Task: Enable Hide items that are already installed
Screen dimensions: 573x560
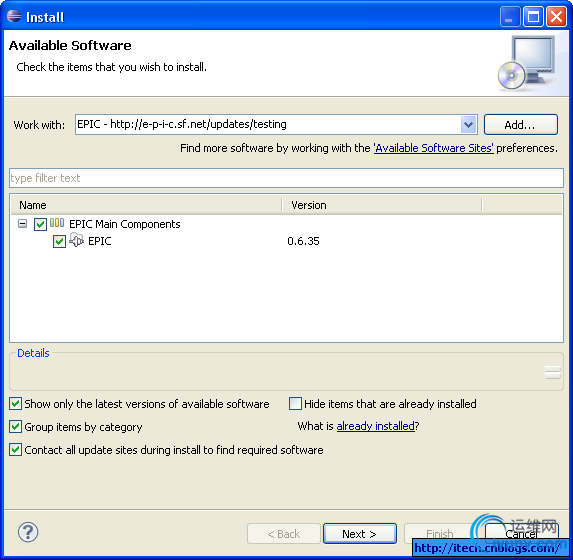Action: (295, 404)
